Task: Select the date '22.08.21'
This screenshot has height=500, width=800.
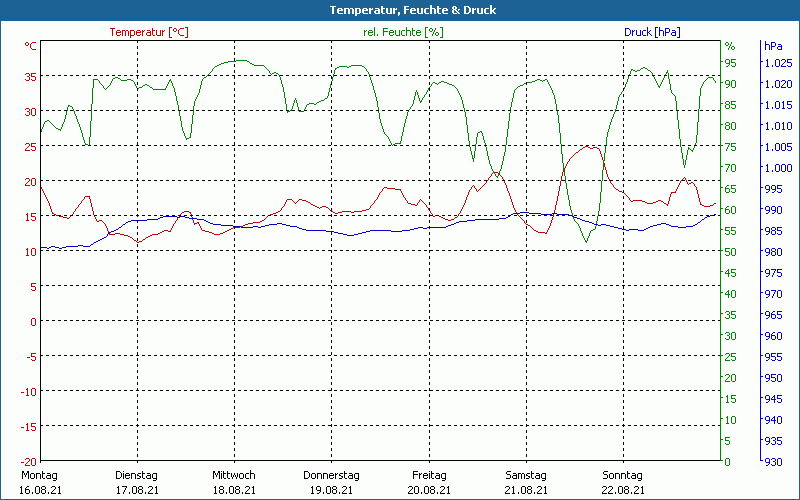Action: pos(623,490)
